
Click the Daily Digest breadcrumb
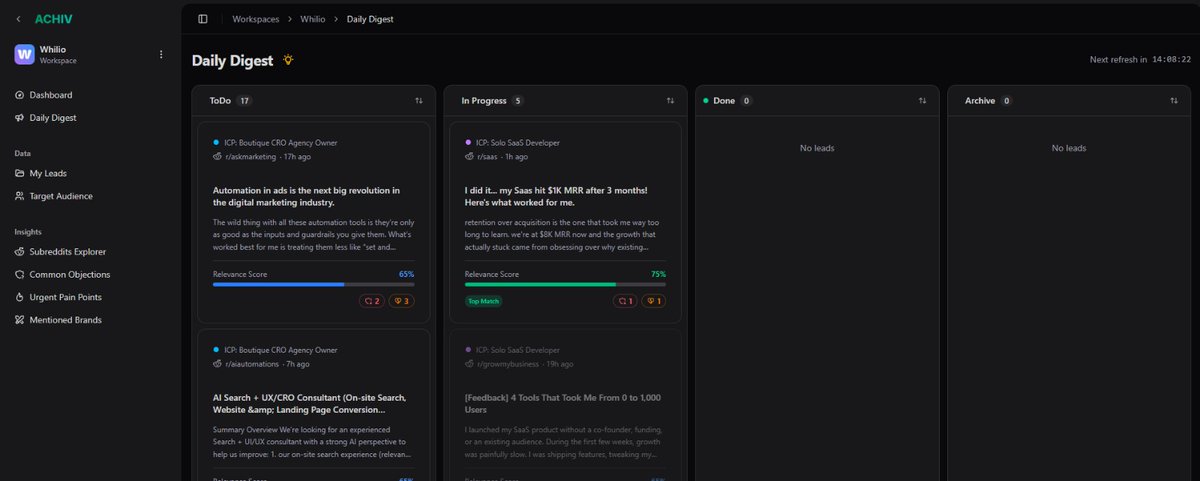pyautogui.click(x=370, y=19)
